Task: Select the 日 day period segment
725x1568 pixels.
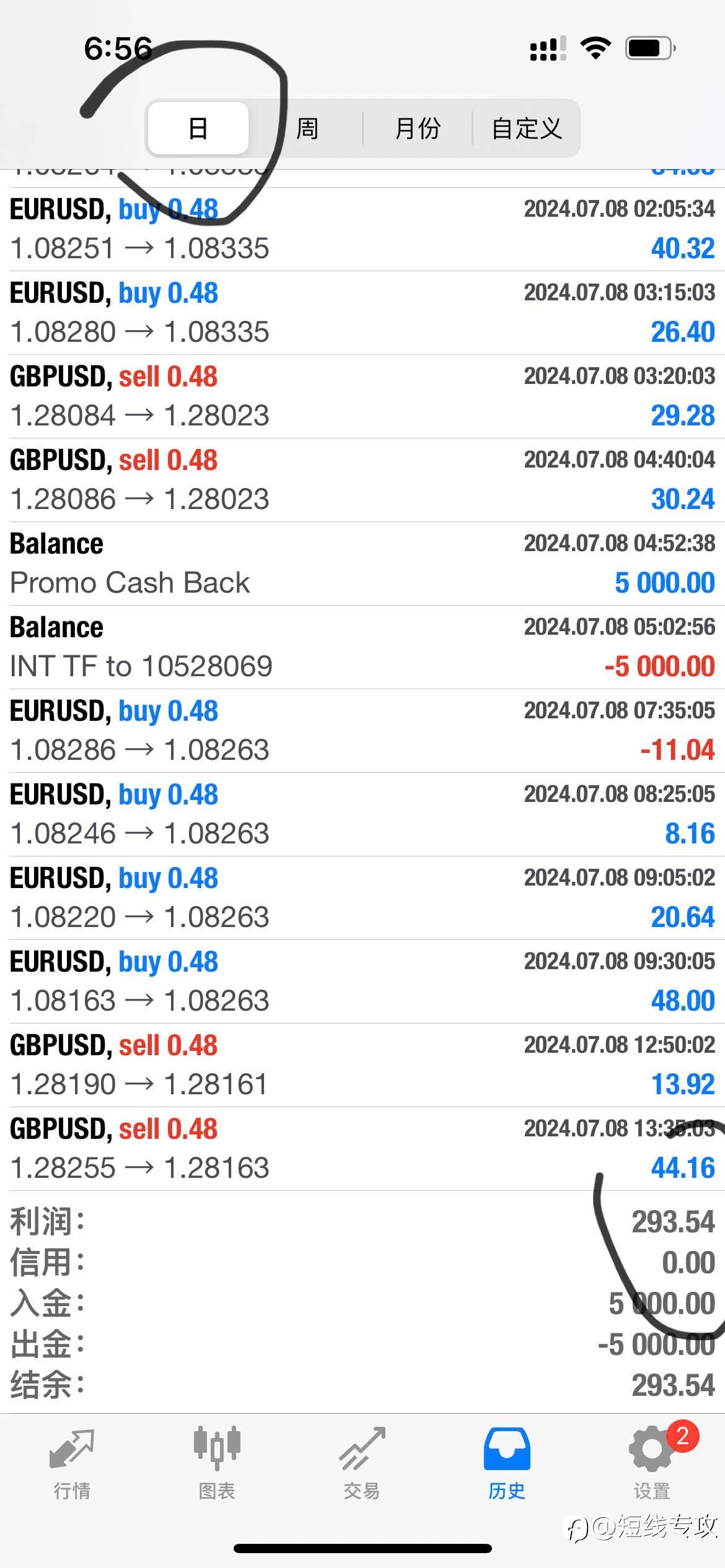Action: tap(198, 128)
